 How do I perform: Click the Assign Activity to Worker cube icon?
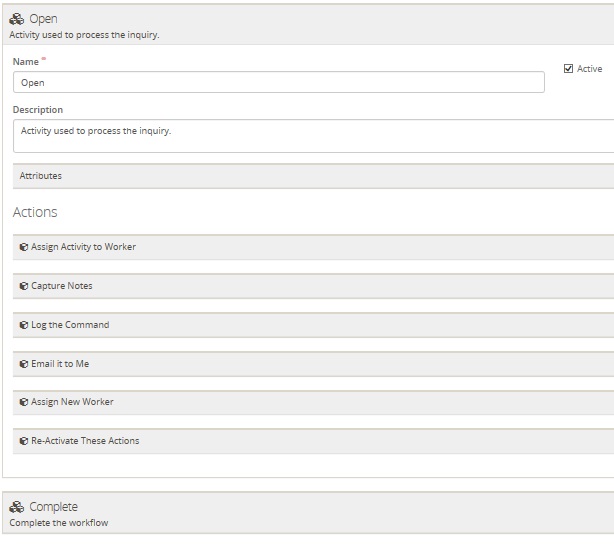point(24,247)
